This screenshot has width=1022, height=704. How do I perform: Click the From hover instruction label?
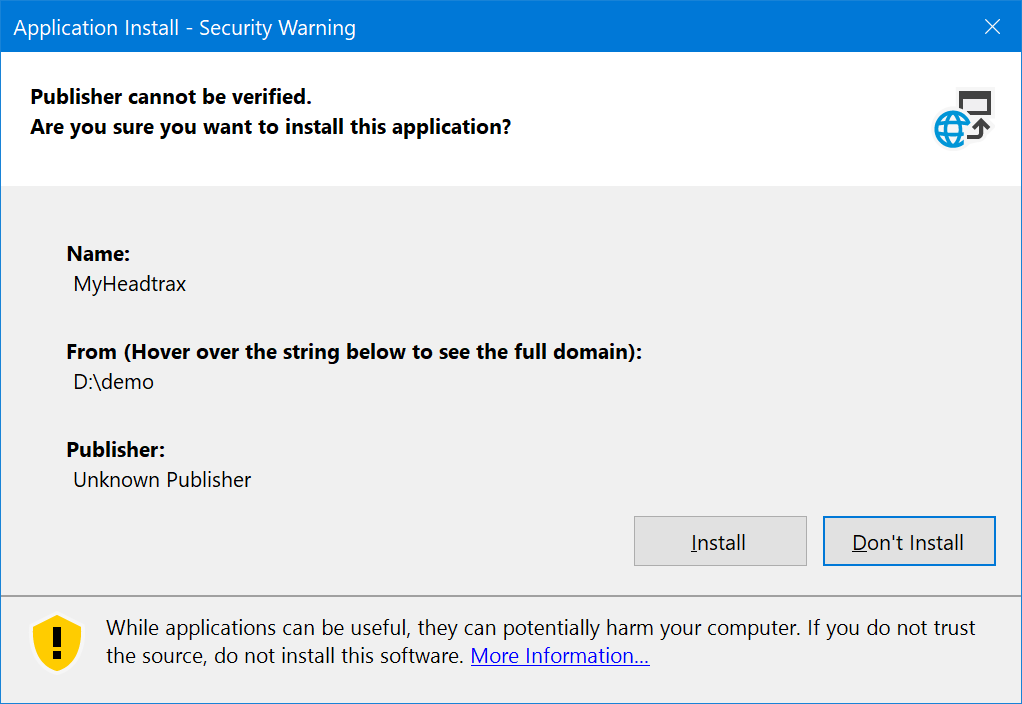click(354, 352)
